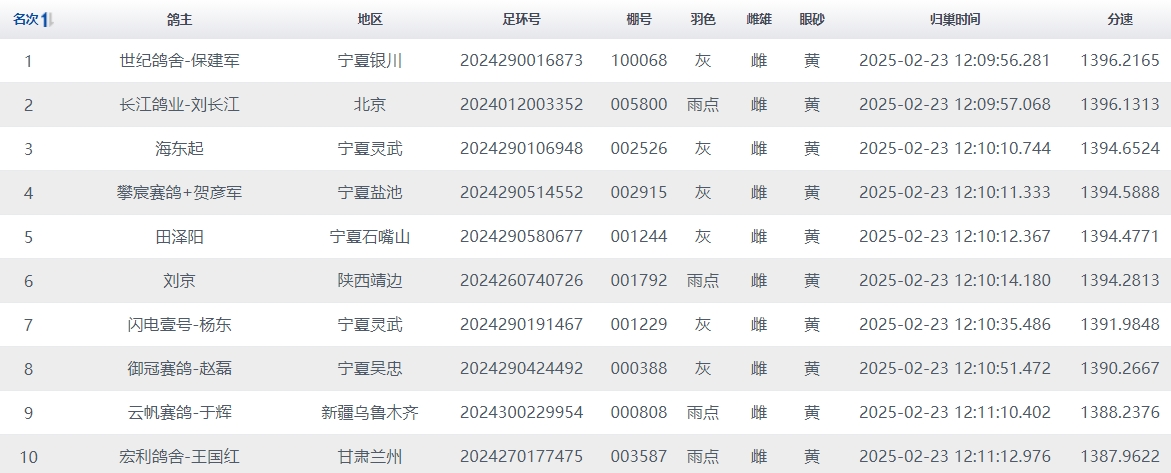
Task: Click the 棚号 column header
Action: [638, 20]
